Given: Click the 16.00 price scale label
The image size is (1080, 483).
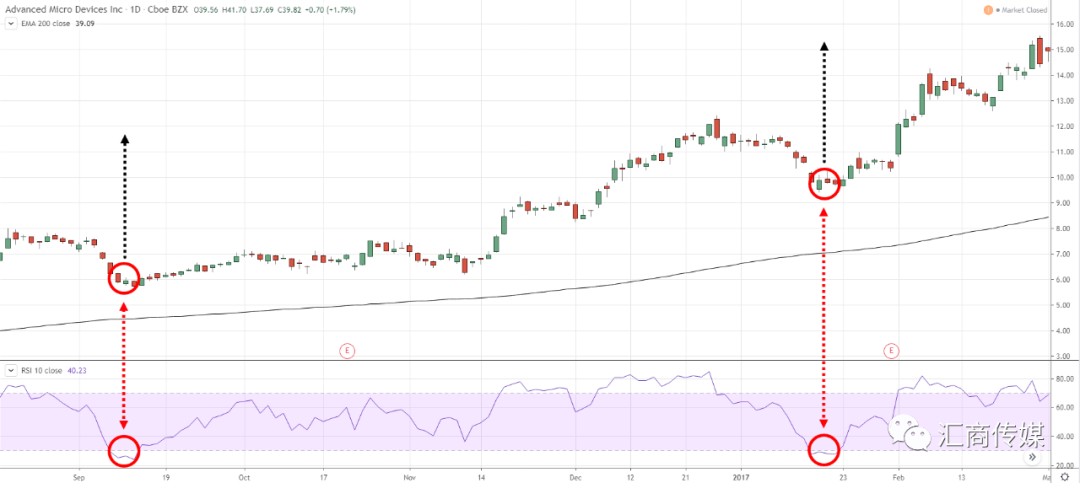Looking at the screenshot, I should coord(1063,24).
